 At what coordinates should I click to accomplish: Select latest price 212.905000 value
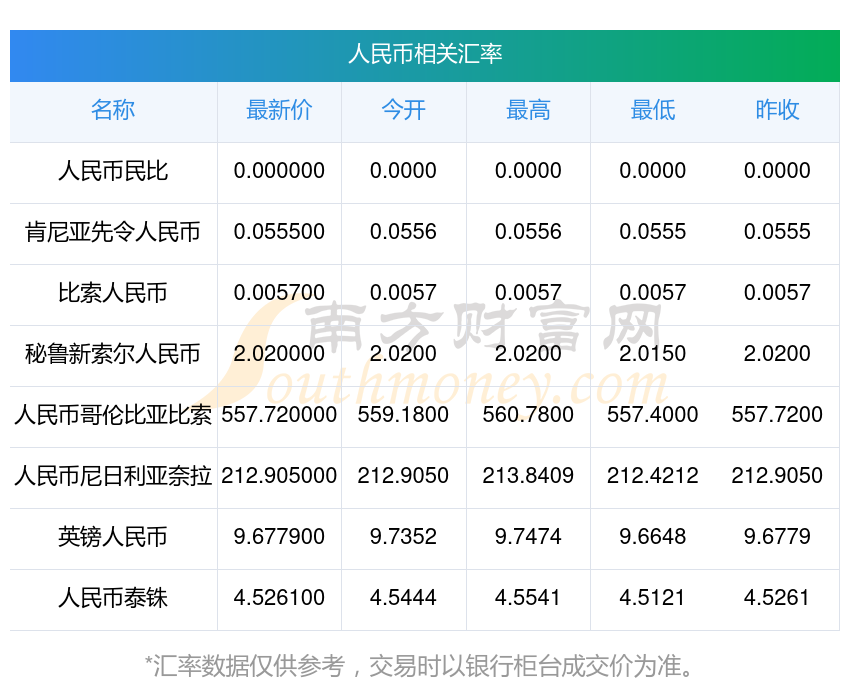tap(279, 476)
